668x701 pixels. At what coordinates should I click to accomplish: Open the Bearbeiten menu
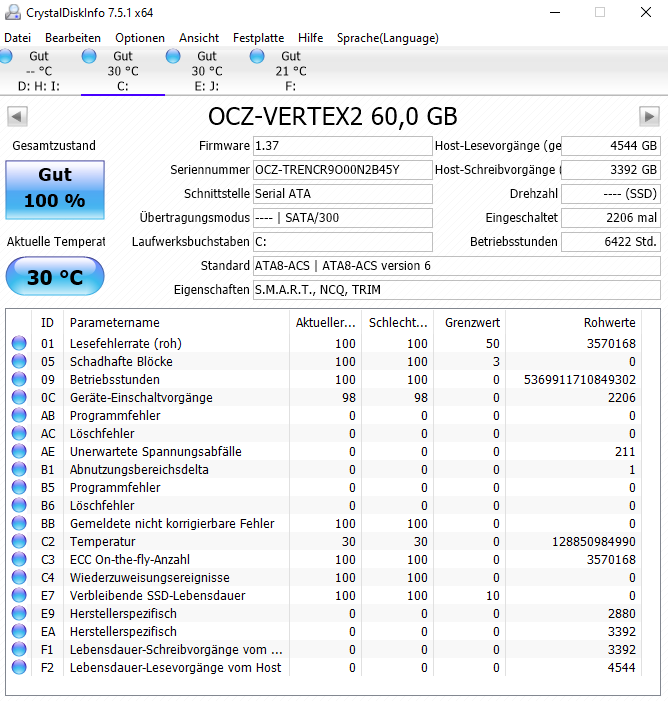click(x=73, y=38)
